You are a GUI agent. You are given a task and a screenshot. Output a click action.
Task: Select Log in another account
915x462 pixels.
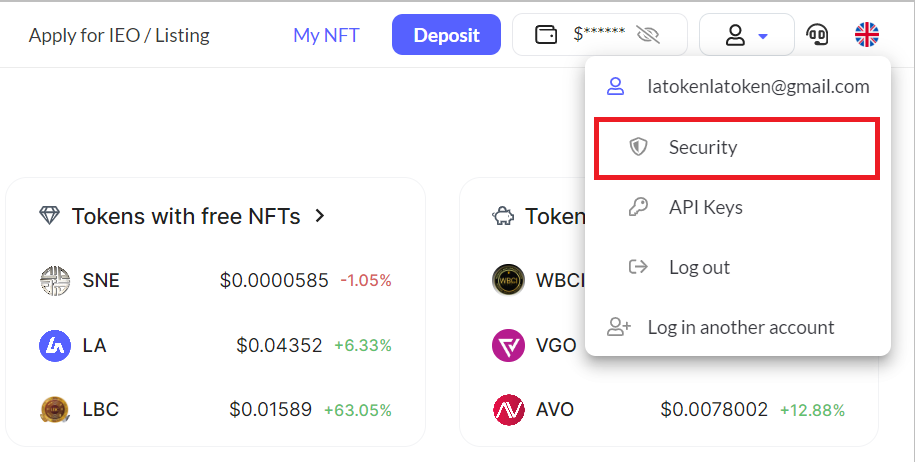(x=740, y=327)
